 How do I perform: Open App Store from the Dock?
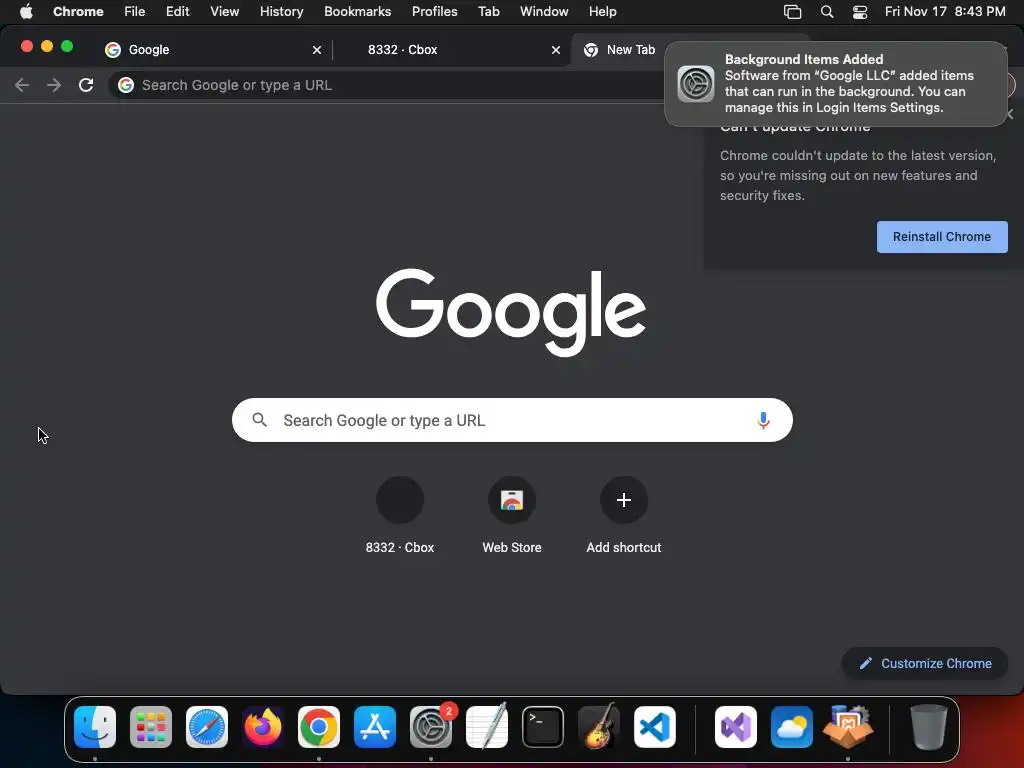(x=375, y=727)
